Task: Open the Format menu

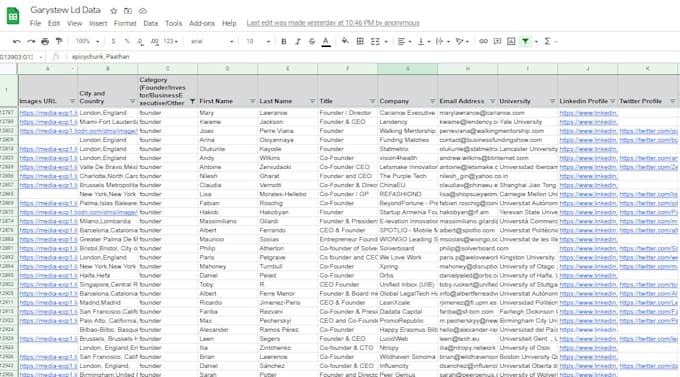Action: click(125, 23)
